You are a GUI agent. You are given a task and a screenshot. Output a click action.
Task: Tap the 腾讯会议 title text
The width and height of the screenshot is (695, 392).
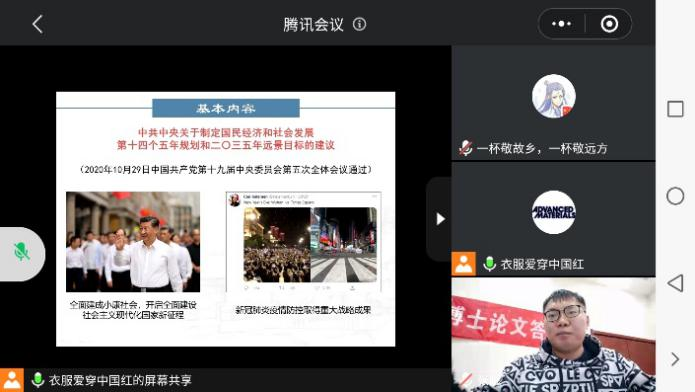tap(313, 24)
